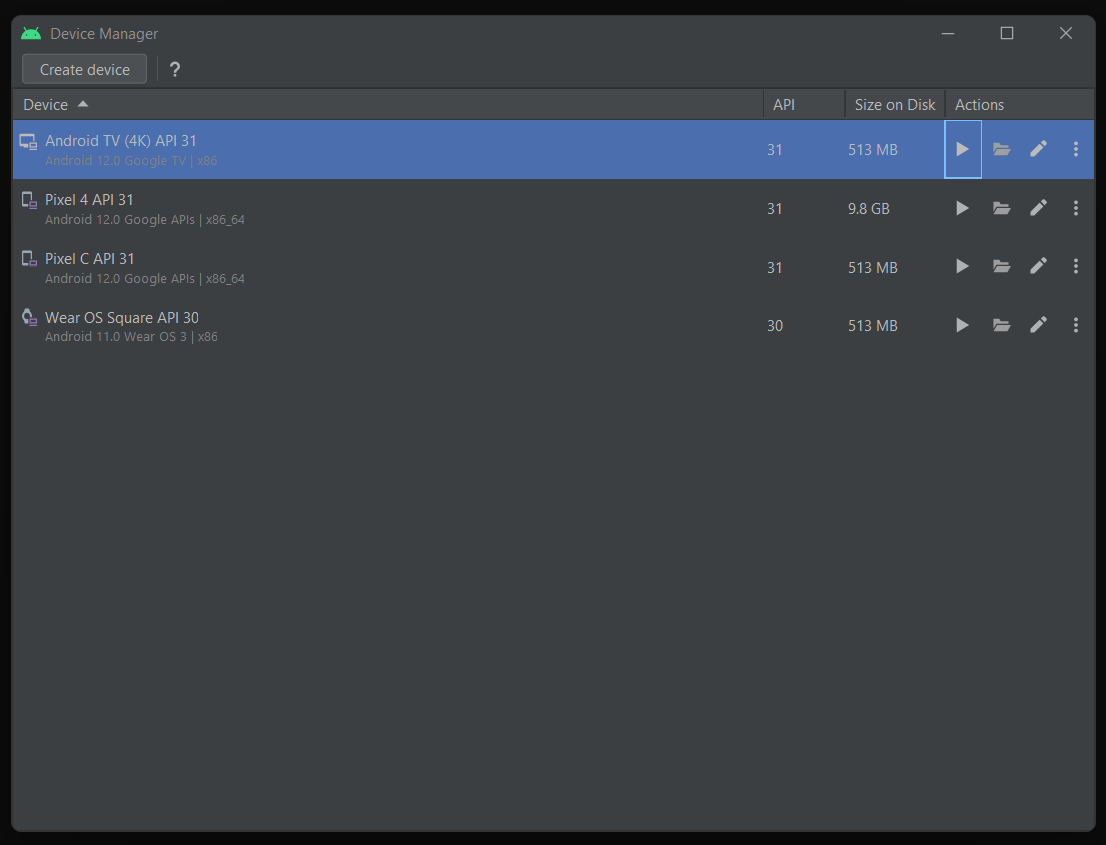Select the Pixel C API 31 device name

[90, 259]
